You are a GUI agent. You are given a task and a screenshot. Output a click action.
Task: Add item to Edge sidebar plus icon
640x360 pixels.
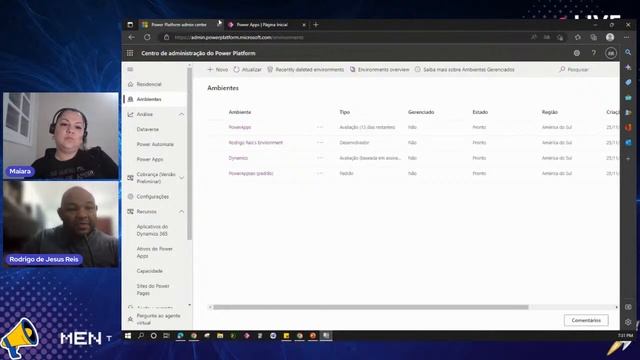(628, 159)
